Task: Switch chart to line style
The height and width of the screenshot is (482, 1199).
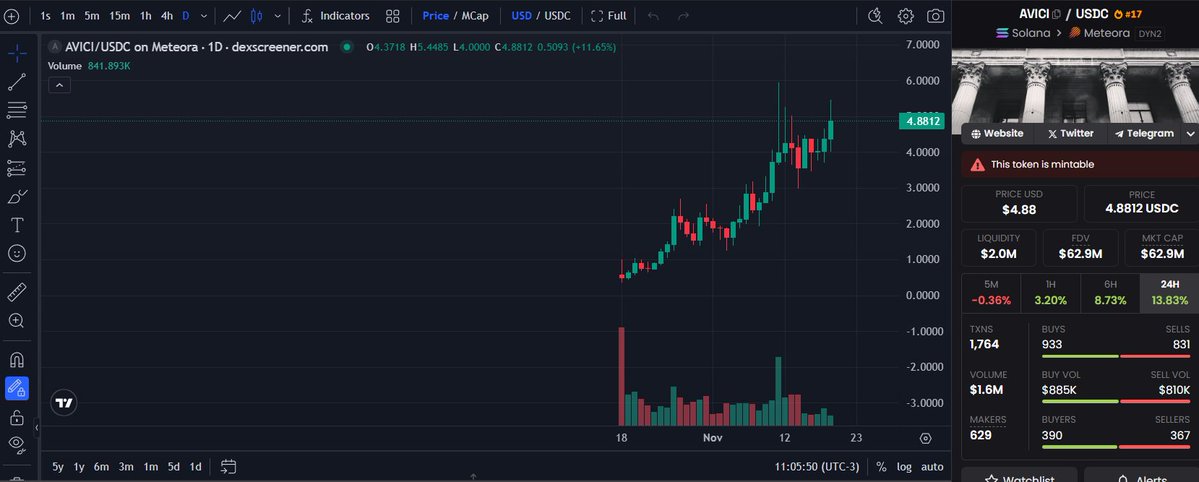Action: [232, 15]
